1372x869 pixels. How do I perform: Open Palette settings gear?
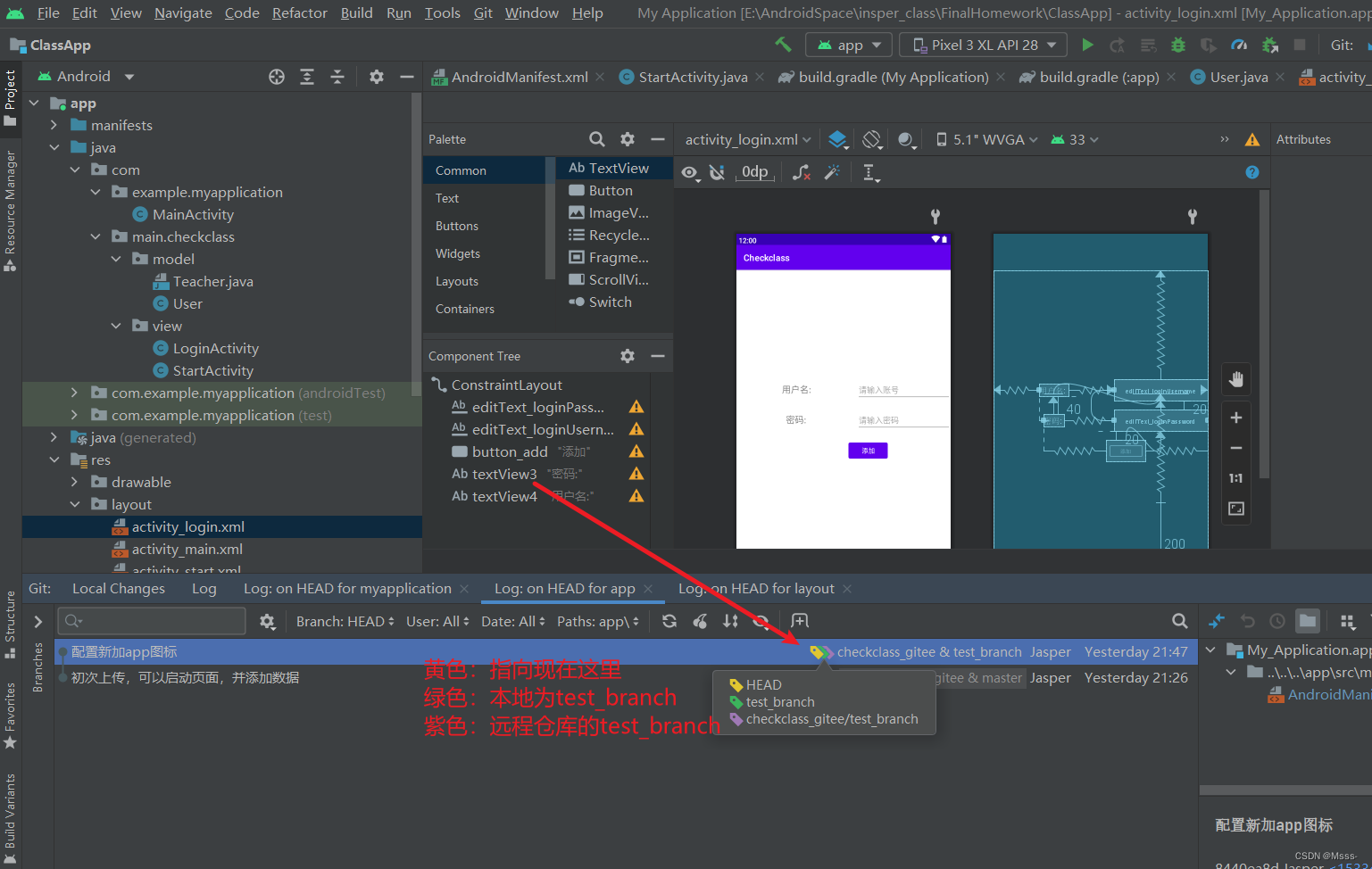point(628,139)
